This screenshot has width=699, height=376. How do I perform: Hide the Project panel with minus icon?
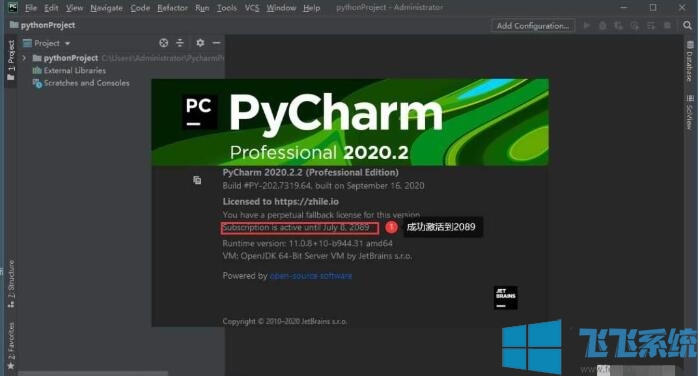point(217,43)
